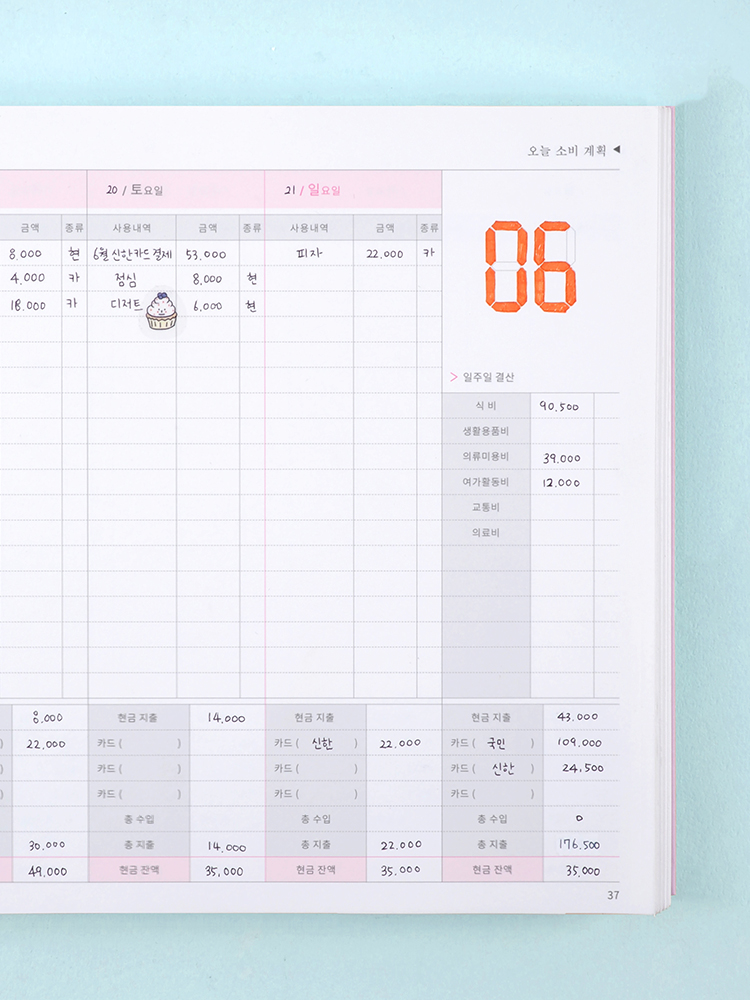The height and width of the screenshot is (1000, 750).
Task: Click the large orange 06 month number
Action: tap(531, 267)
